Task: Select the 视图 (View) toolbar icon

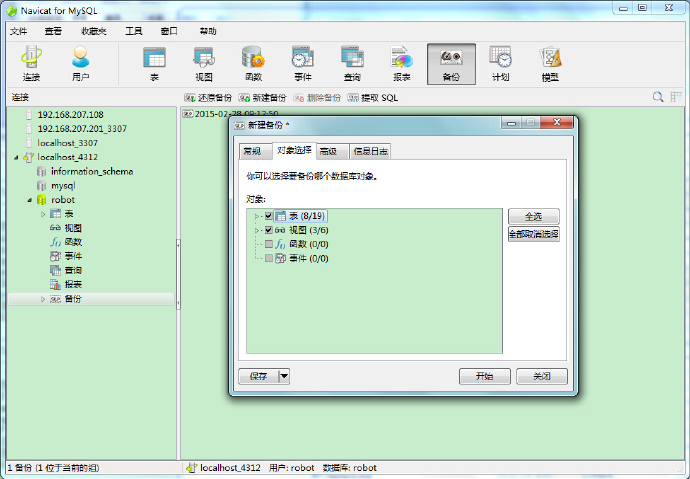Action: (x=204, y=64)
